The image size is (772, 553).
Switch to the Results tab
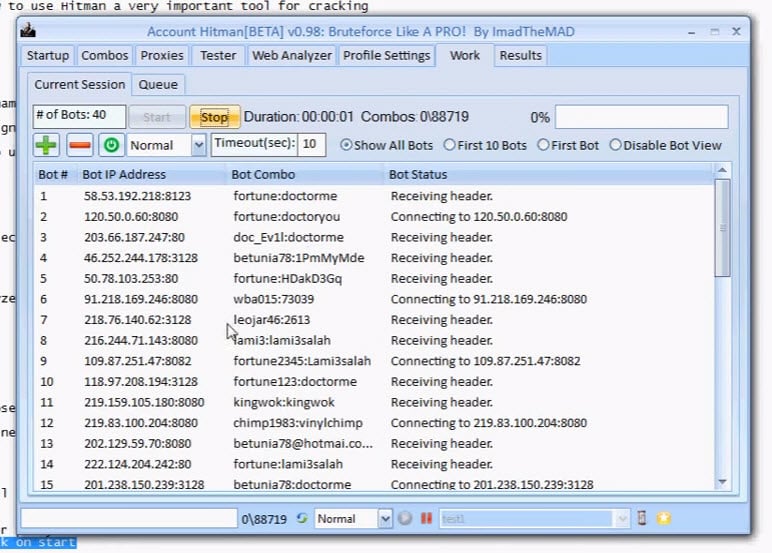point(520,55)
